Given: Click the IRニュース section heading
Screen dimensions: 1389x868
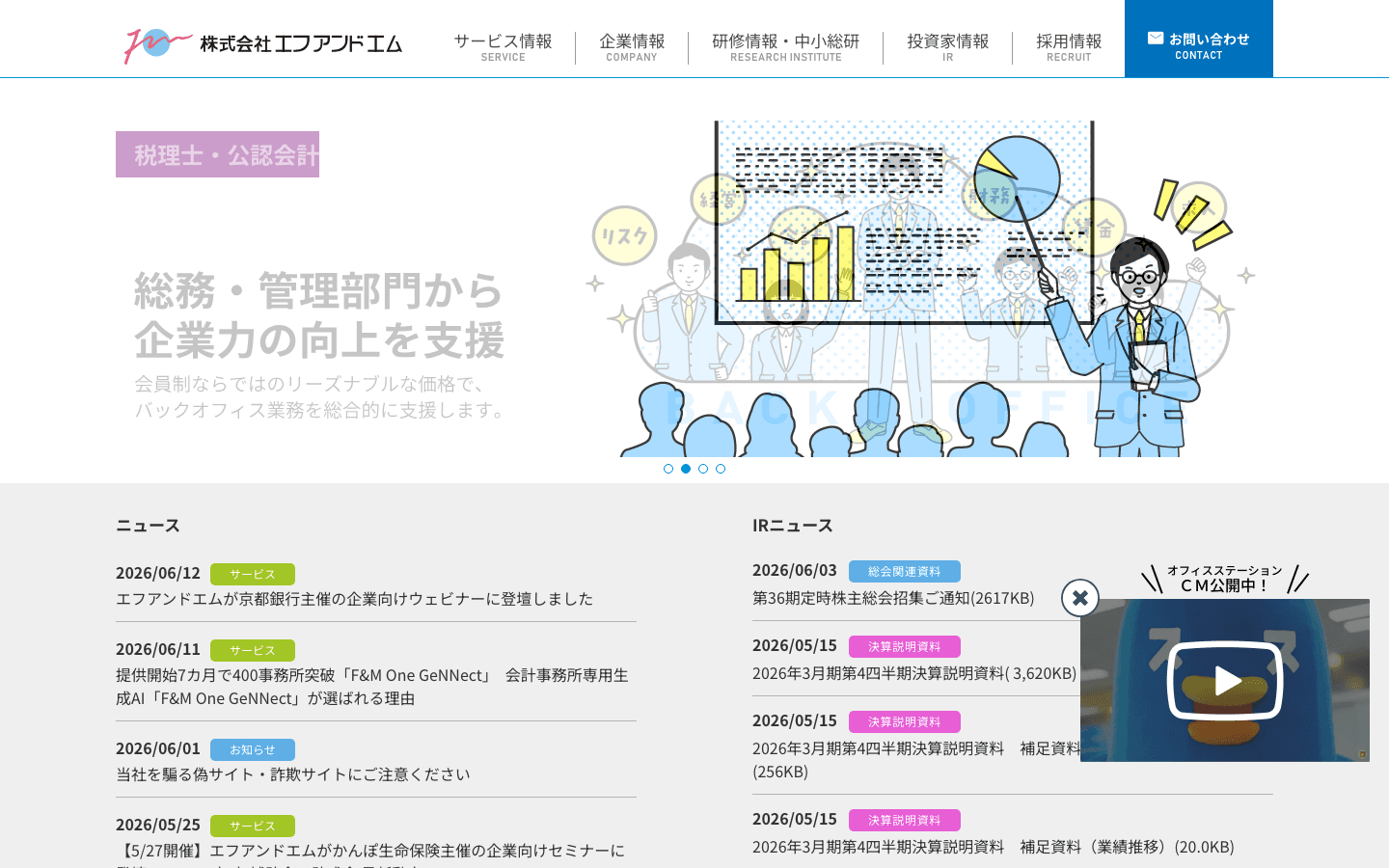Looking at the screenshot, I should tap(793, 526).
